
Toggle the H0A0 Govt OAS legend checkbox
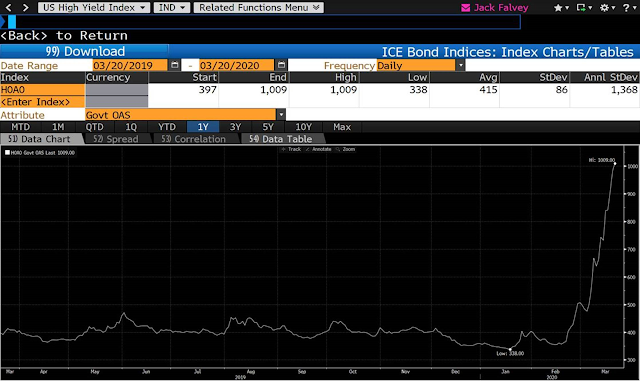7,153
